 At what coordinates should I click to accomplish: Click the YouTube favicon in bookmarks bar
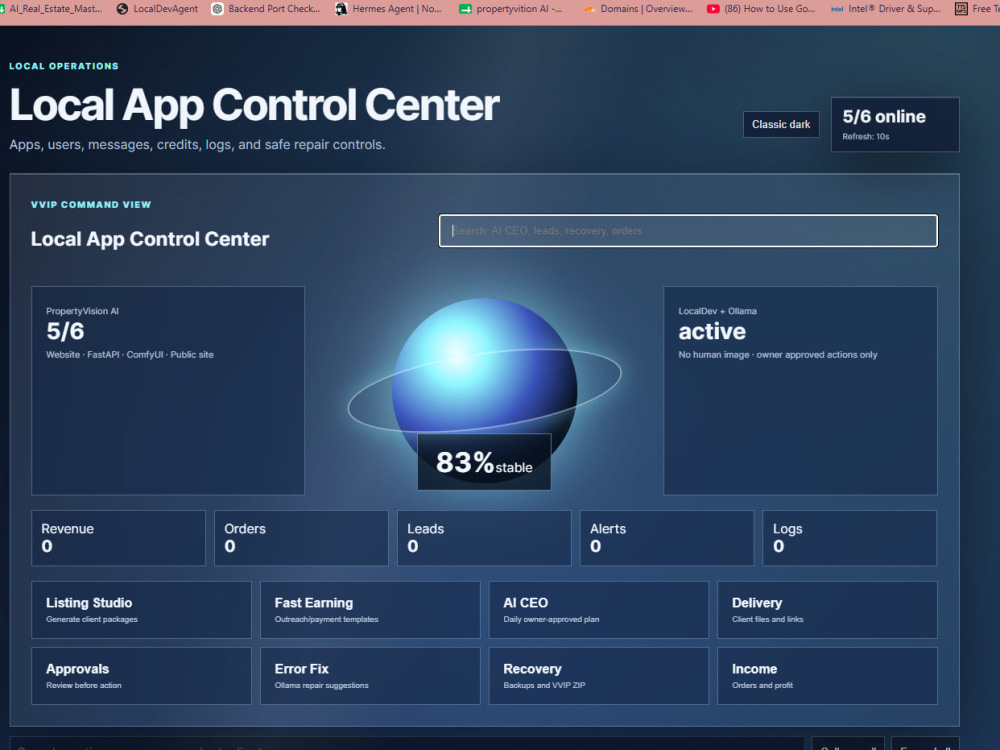pos(713,9)
